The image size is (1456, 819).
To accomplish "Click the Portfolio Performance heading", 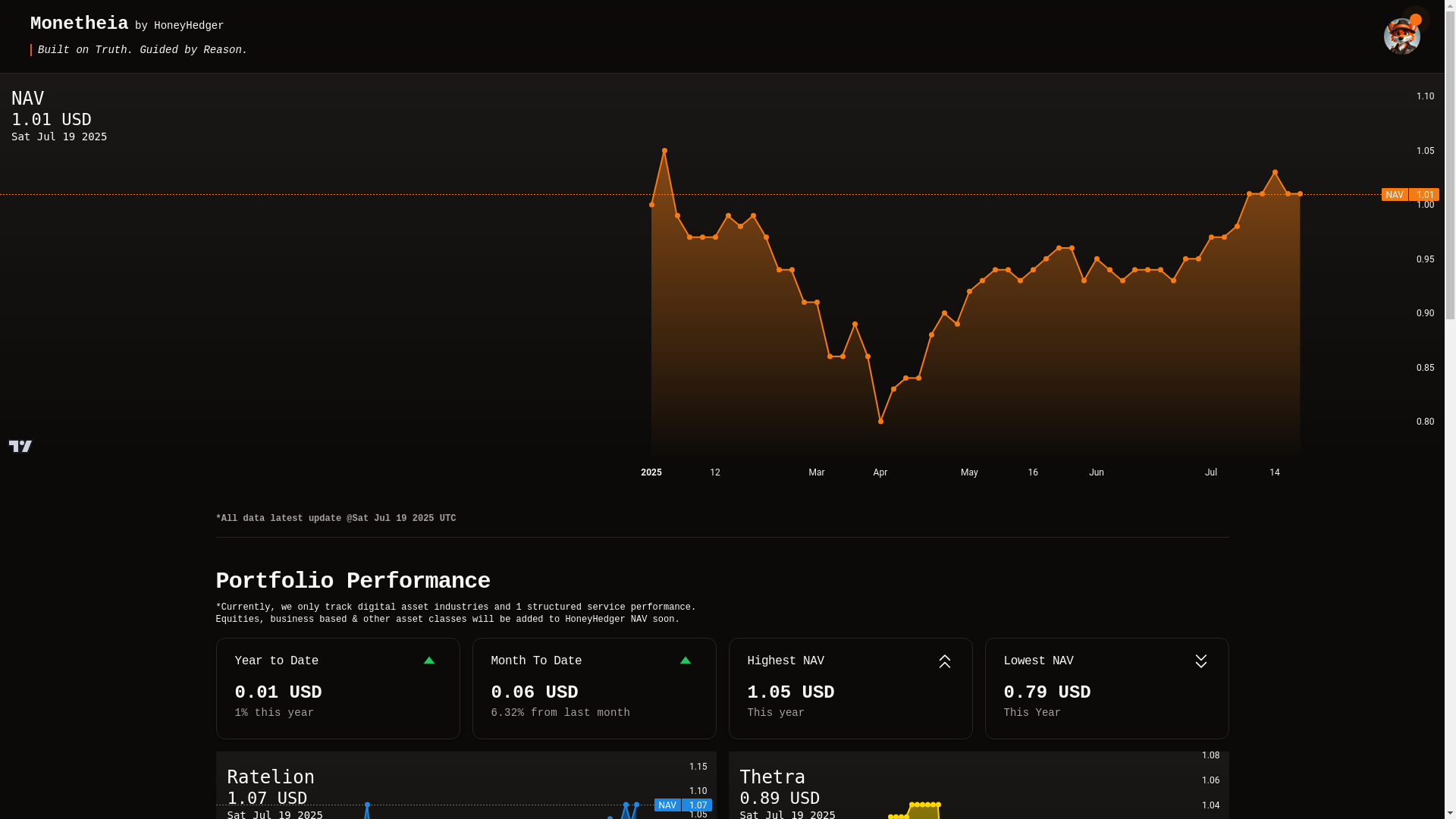I will pos(353,582).
